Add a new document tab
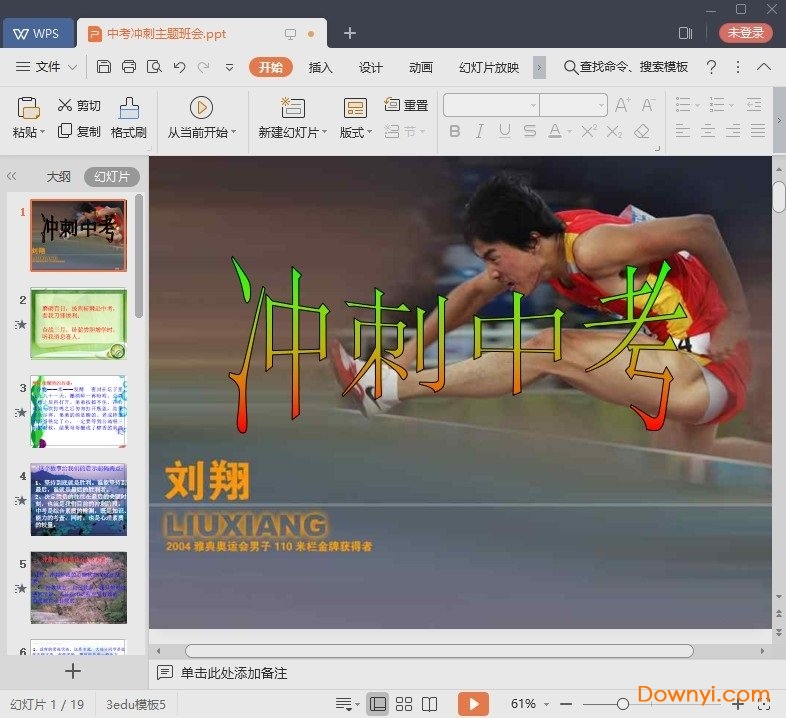The width and height of the screenshot is (786, 718). pyautogui.click(x=350, y=33)
